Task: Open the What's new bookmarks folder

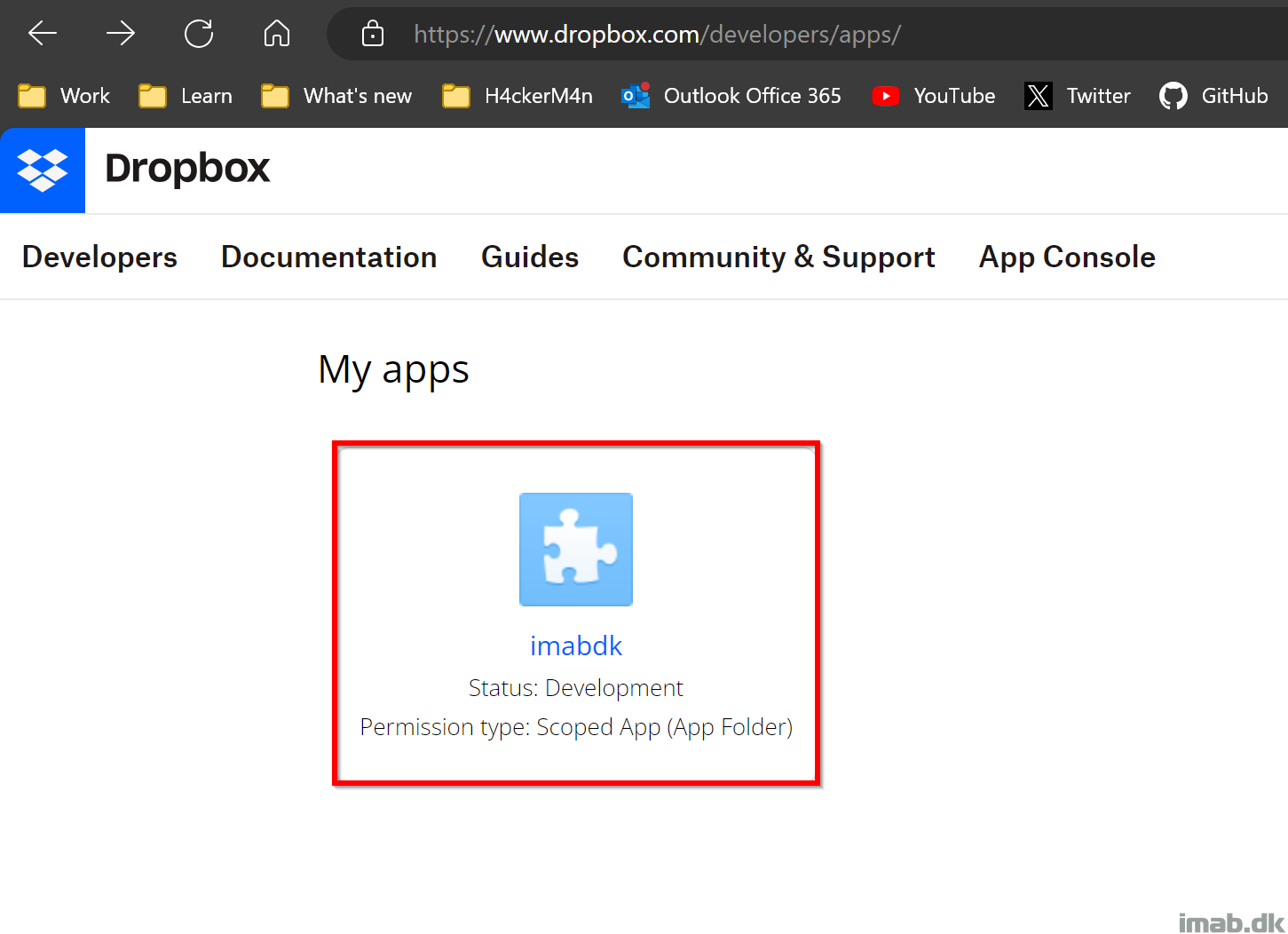Action: tap(336, 96)
